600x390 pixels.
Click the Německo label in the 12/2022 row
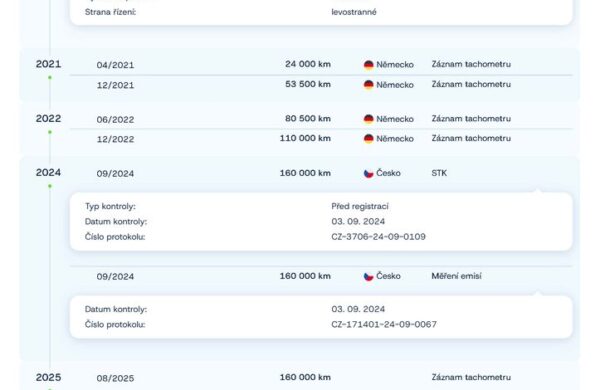coord(395,139)
